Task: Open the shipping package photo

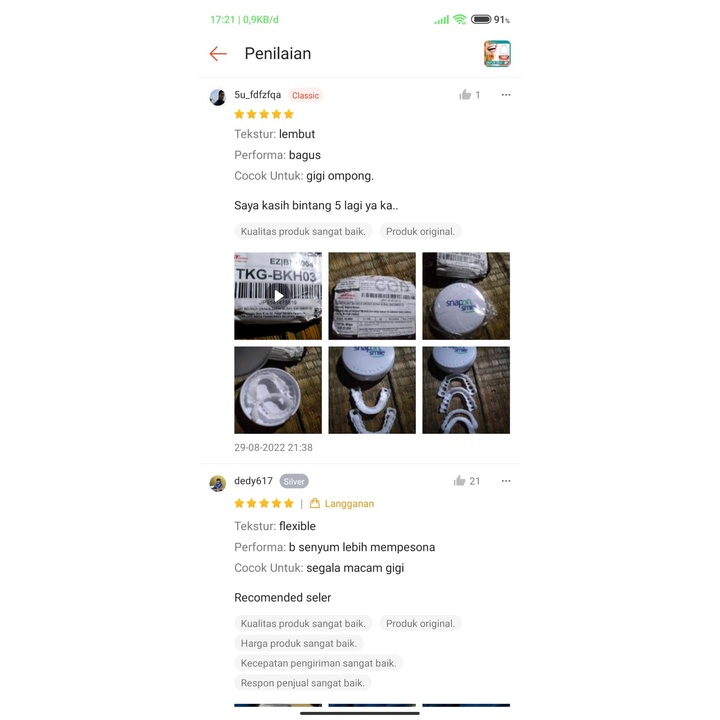Action: pos(372,296)
